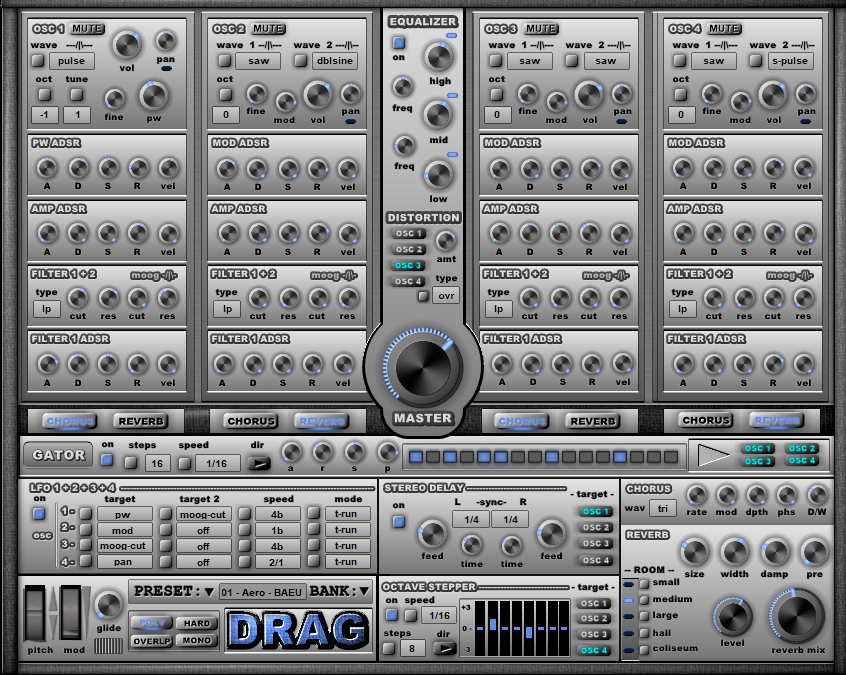This screenshot has width=846, height=675.
Task: Open the Distortion type ovr selector
Action: 445,295
